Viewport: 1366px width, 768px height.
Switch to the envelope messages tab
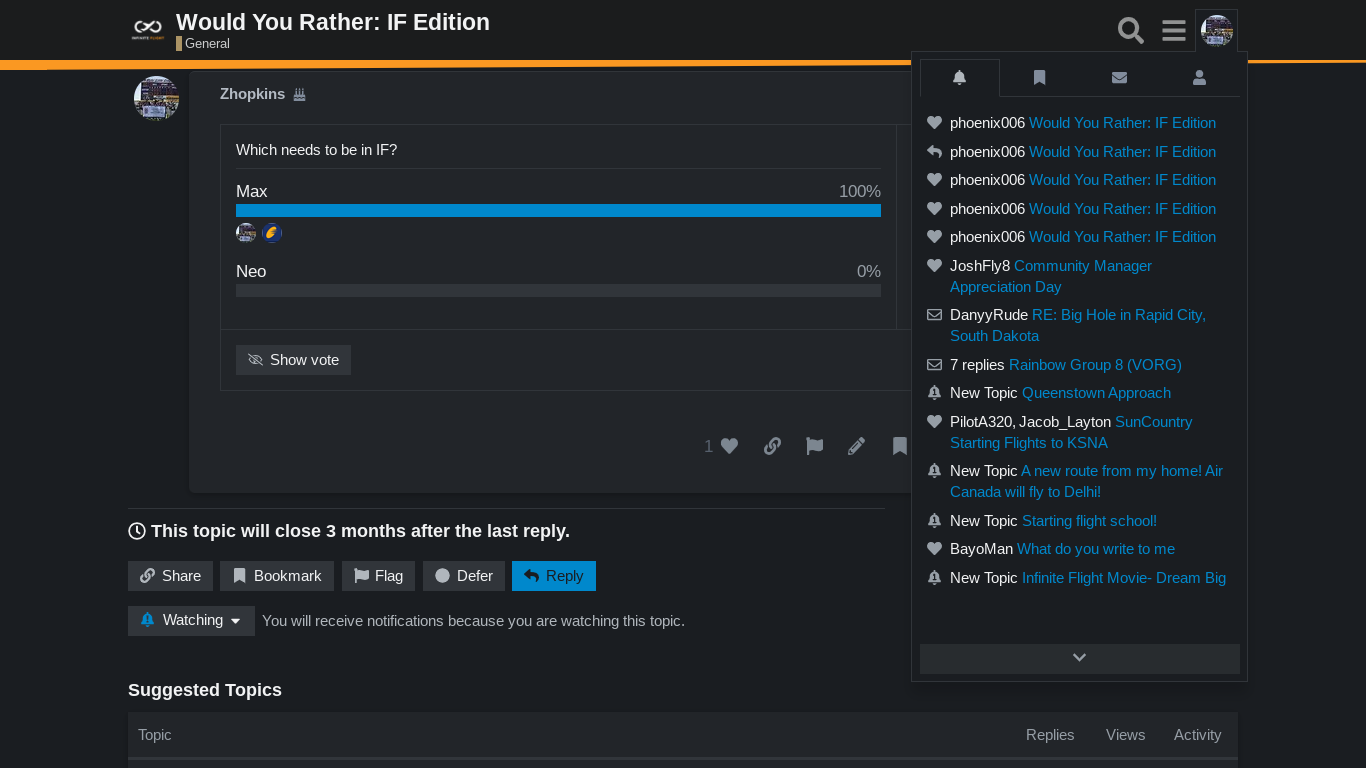click(x=1119, y=78)
